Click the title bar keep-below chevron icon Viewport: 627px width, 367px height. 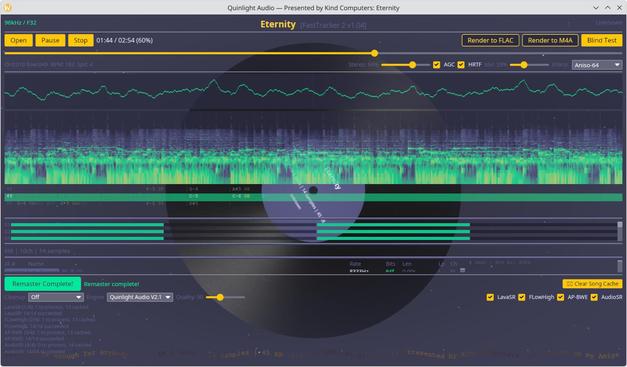point(596,8)
